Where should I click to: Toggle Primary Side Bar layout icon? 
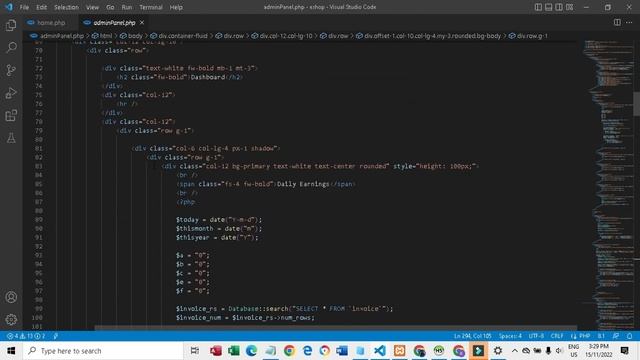538,7
